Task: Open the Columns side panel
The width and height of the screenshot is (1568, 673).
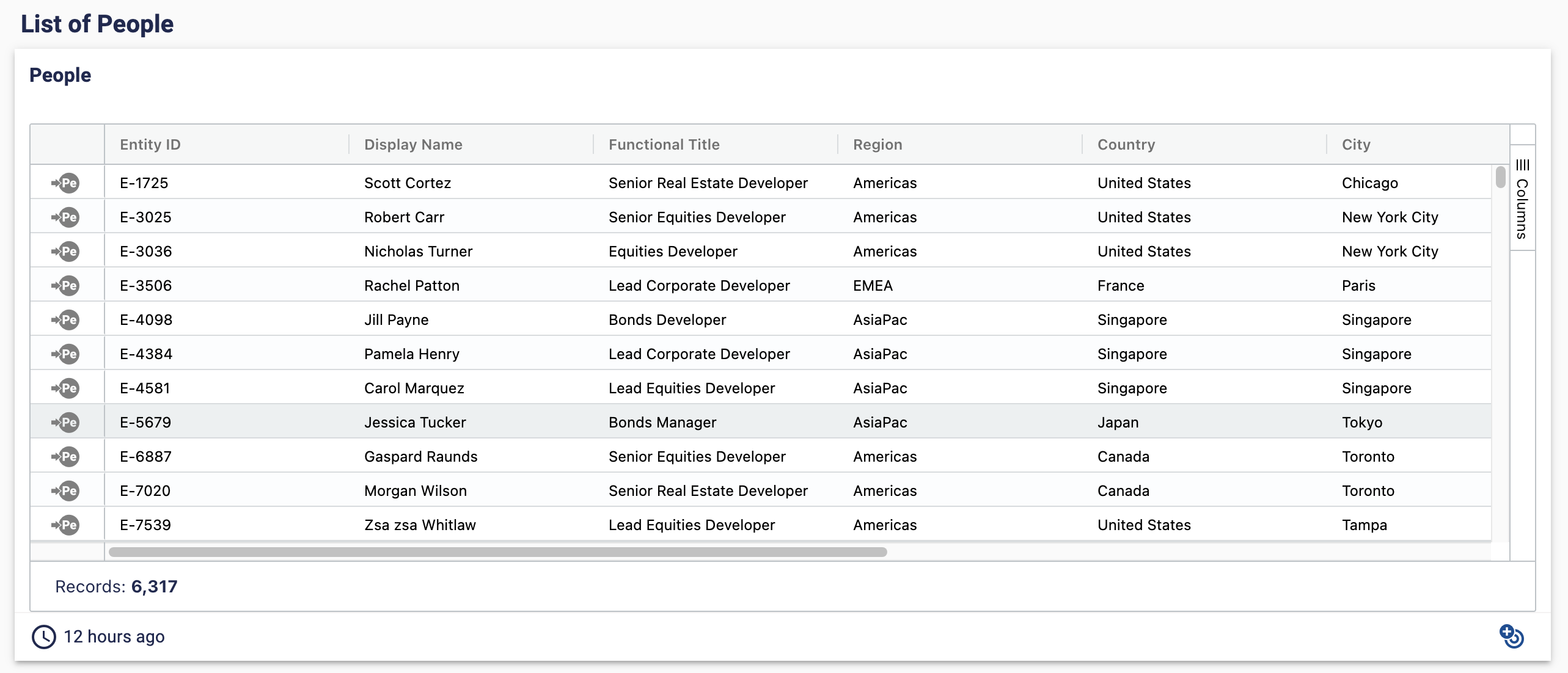Action: click(1522, 198)
